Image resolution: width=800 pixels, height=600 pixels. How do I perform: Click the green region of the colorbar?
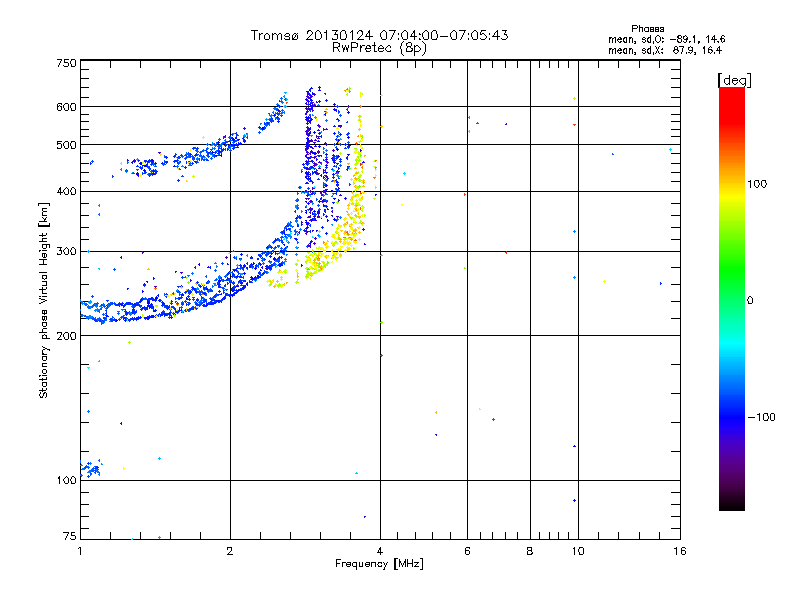click(732, 265)
